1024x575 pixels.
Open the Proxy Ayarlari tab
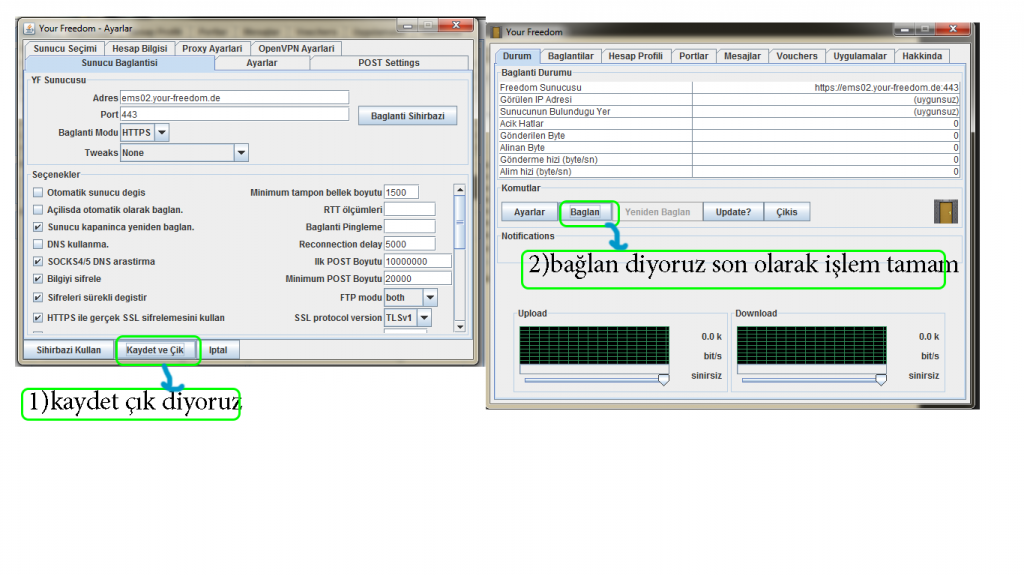click(x=212, y=48)
